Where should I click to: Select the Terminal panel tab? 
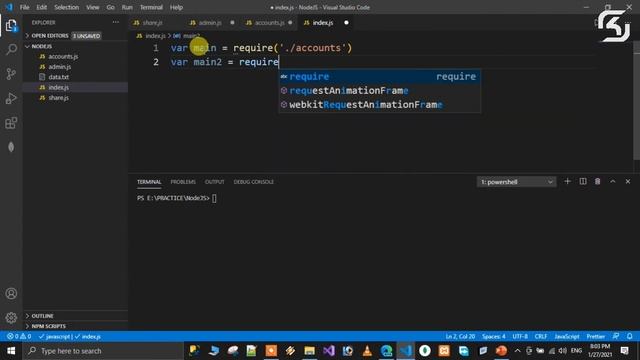coord(149,182)
